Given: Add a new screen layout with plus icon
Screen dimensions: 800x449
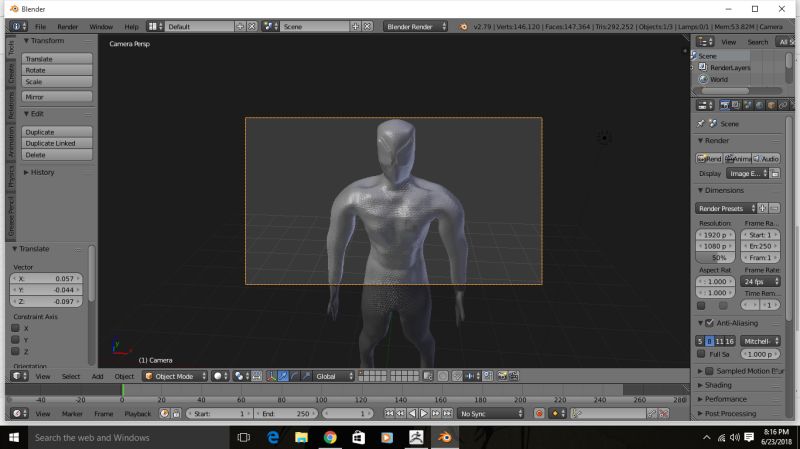Looking at the screenshot, I should click(240, 26).
